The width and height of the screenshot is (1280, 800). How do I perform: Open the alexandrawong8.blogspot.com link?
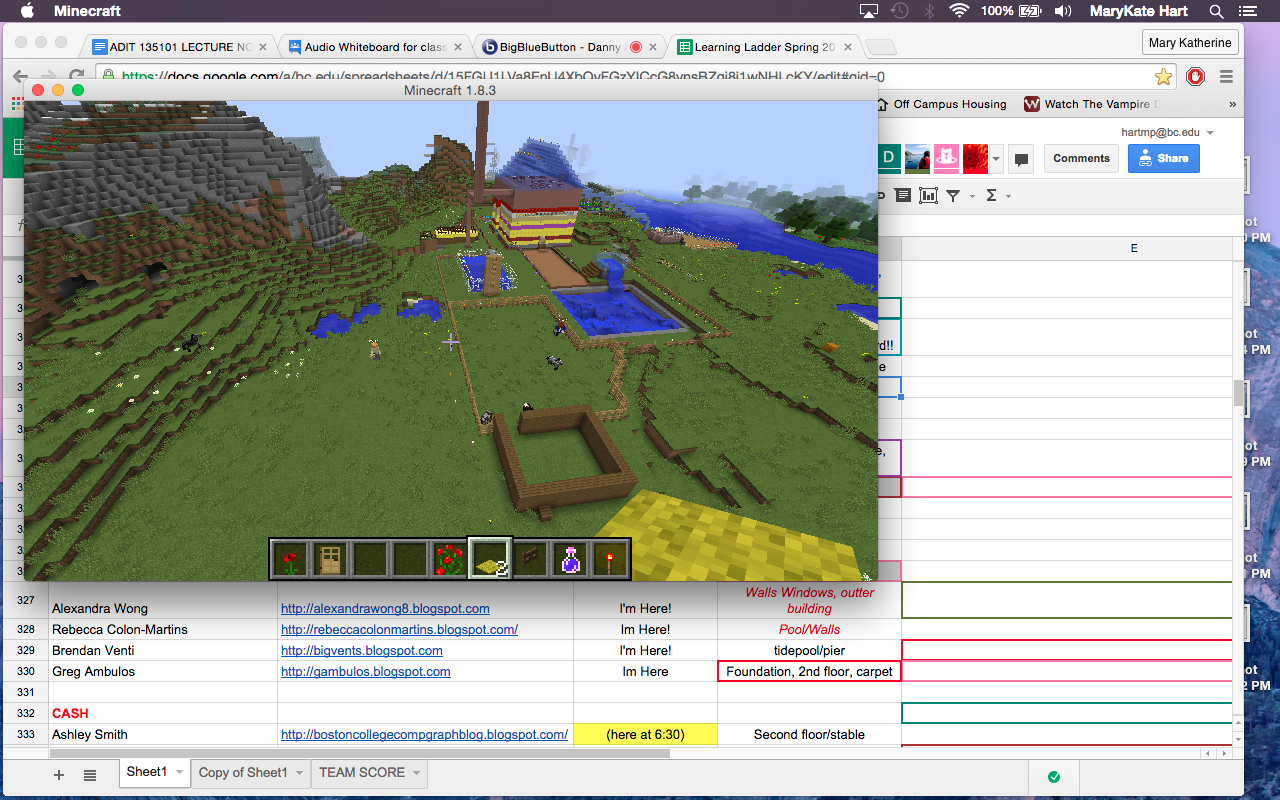[385, 608]
